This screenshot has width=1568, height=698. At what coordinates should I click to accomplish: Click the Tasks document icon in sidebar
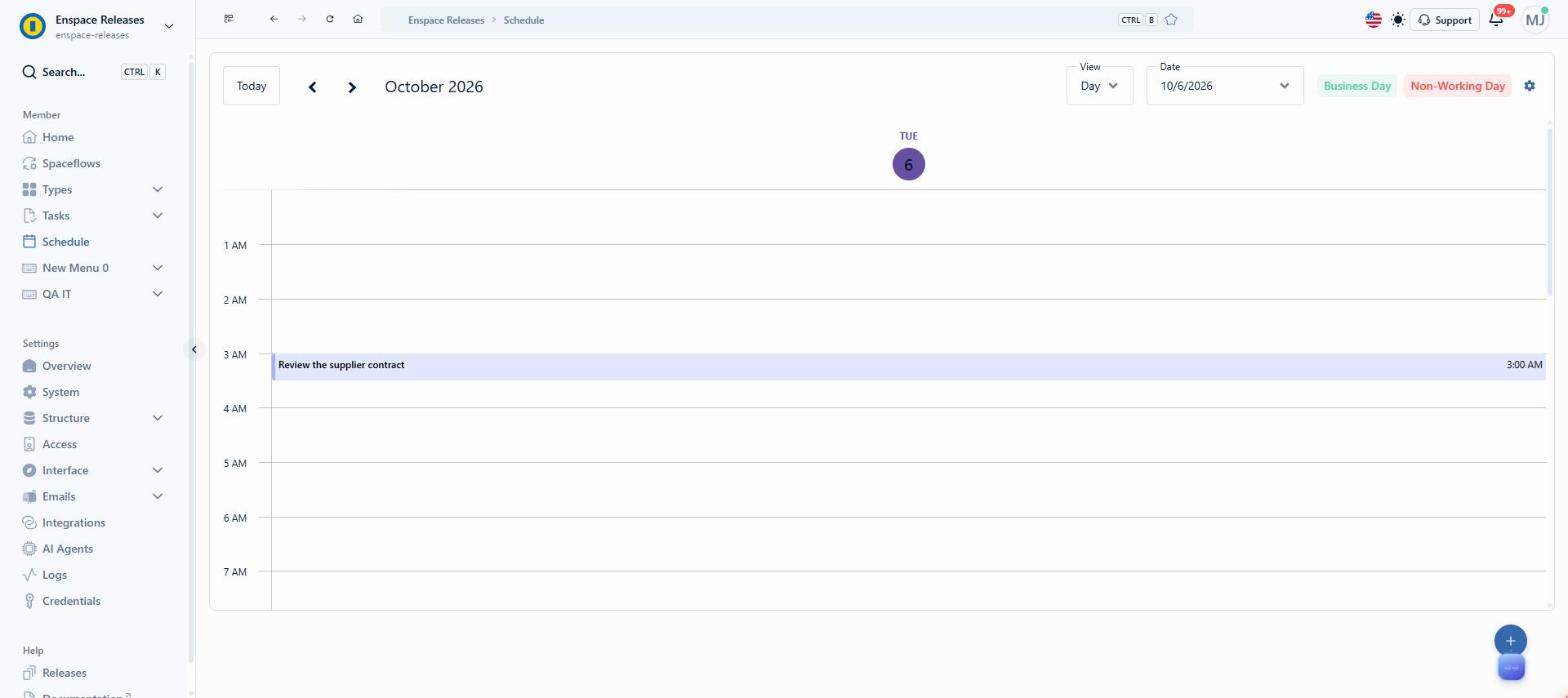tap(29, 215)
